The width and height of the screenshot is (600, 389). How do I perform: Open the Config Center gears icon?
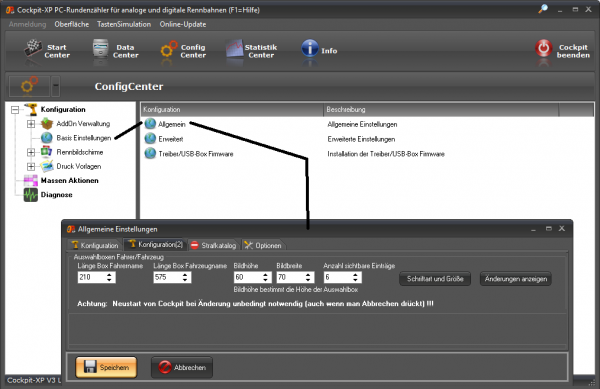point(169,50)
